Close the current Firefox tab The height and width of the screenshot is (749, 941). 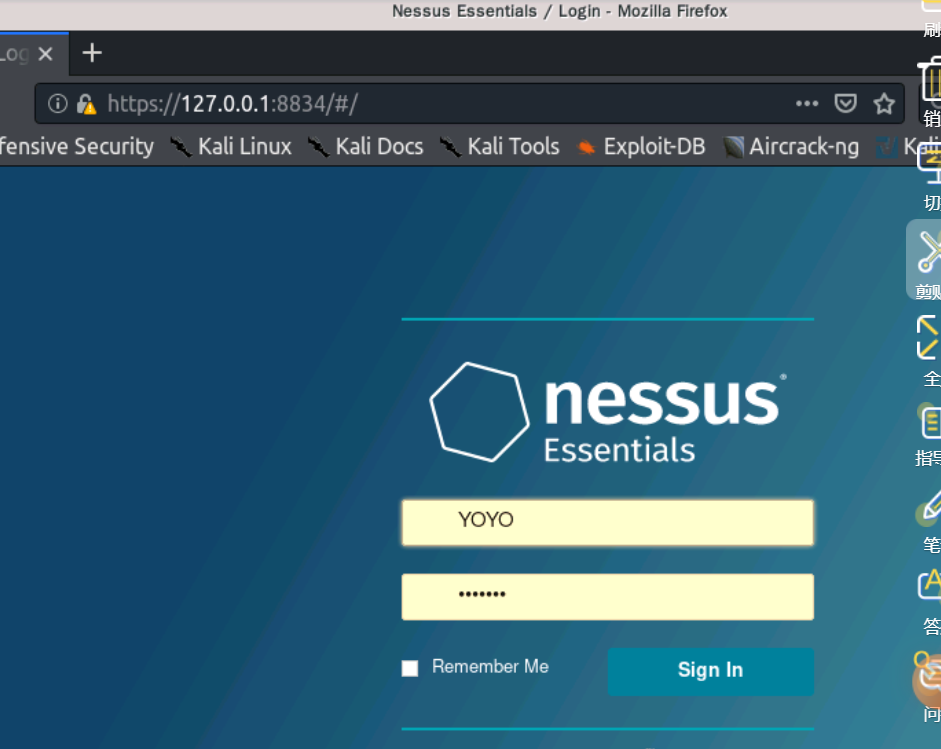pyautogui.click(x=45, y=54)
